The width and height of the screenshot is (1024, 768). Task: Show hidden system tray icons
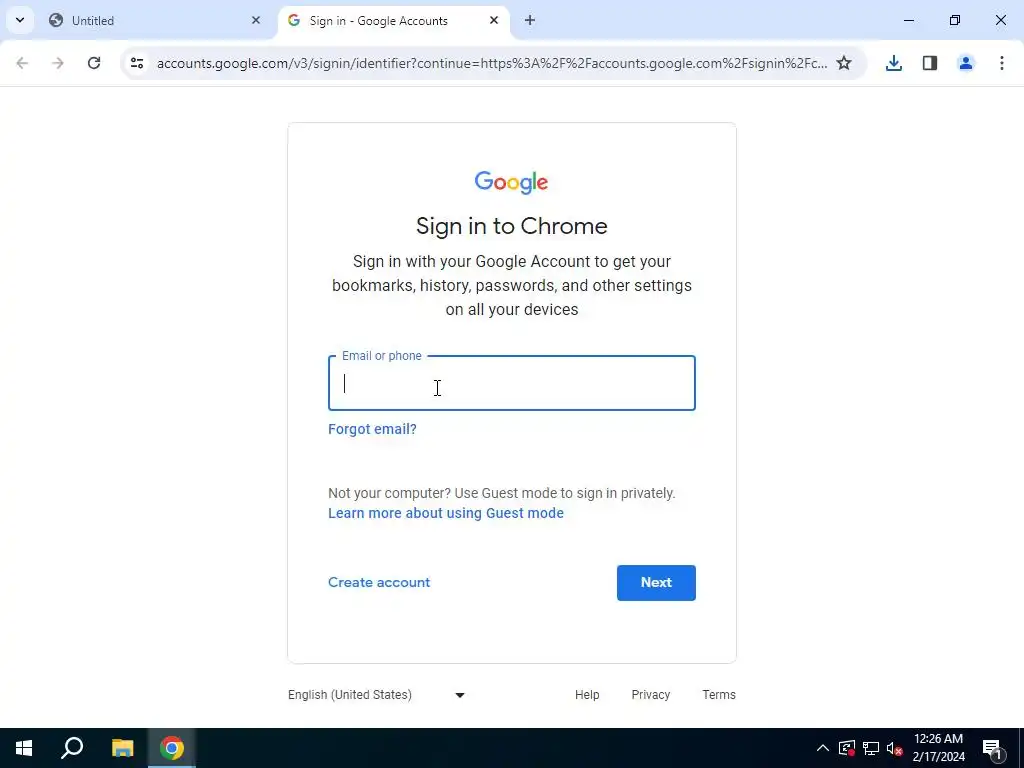point(823,748)
